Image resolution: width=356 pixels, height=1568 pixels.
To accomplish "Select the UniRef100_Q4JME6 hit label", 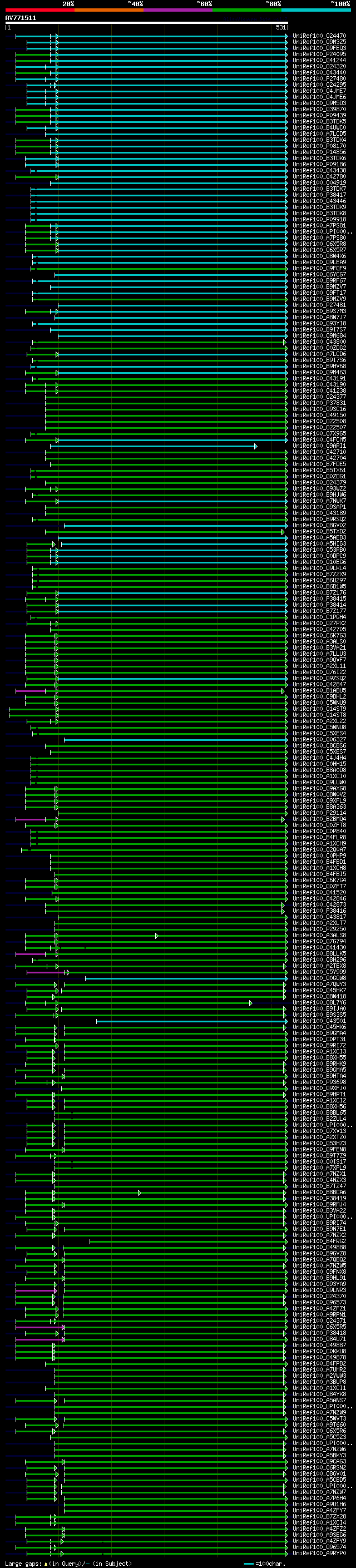I will (x=319, y=97).
